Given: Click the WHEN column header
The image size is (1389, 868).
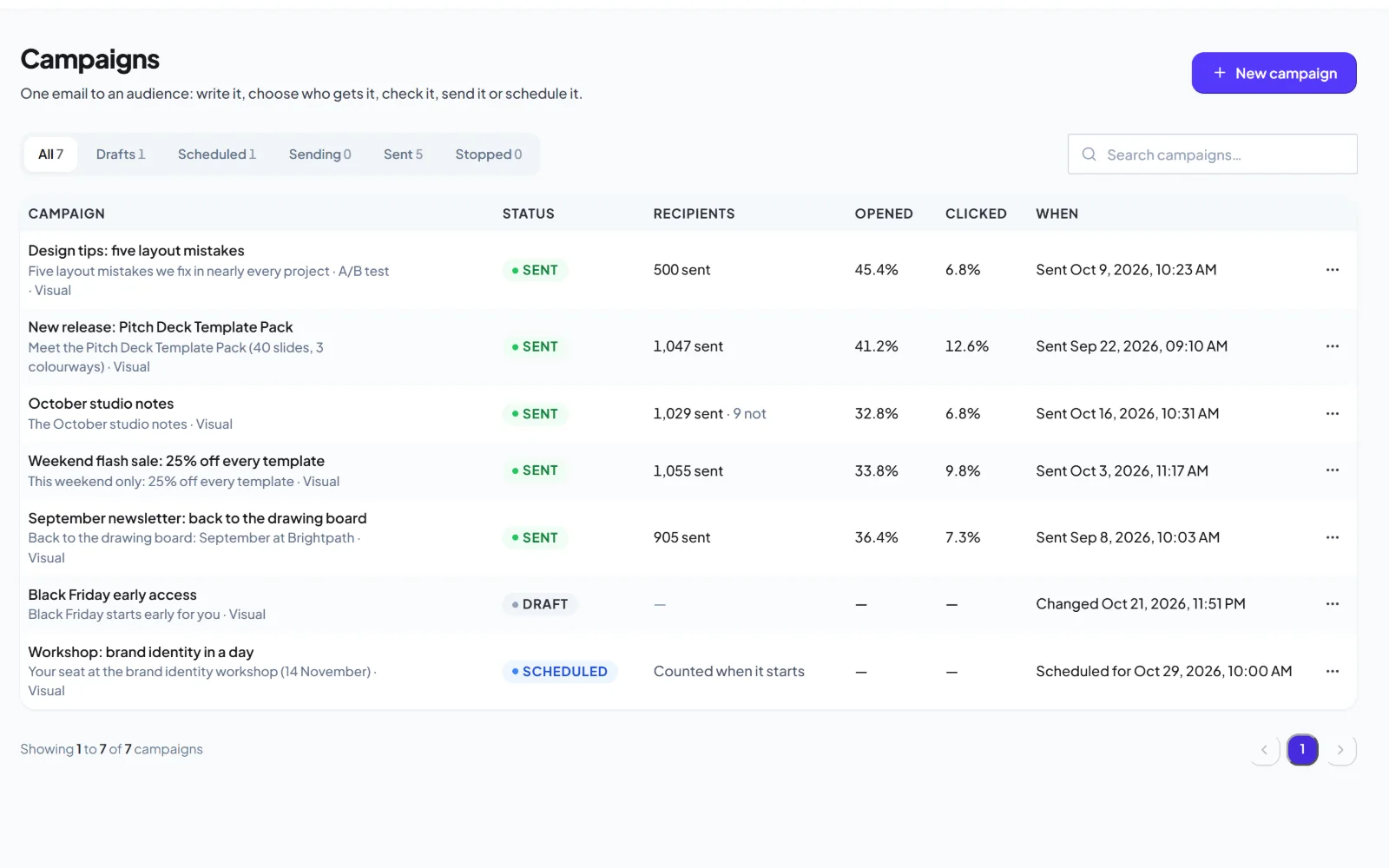Looking at the screenshot, I should pyautogui.click(x=1057, y=214).
